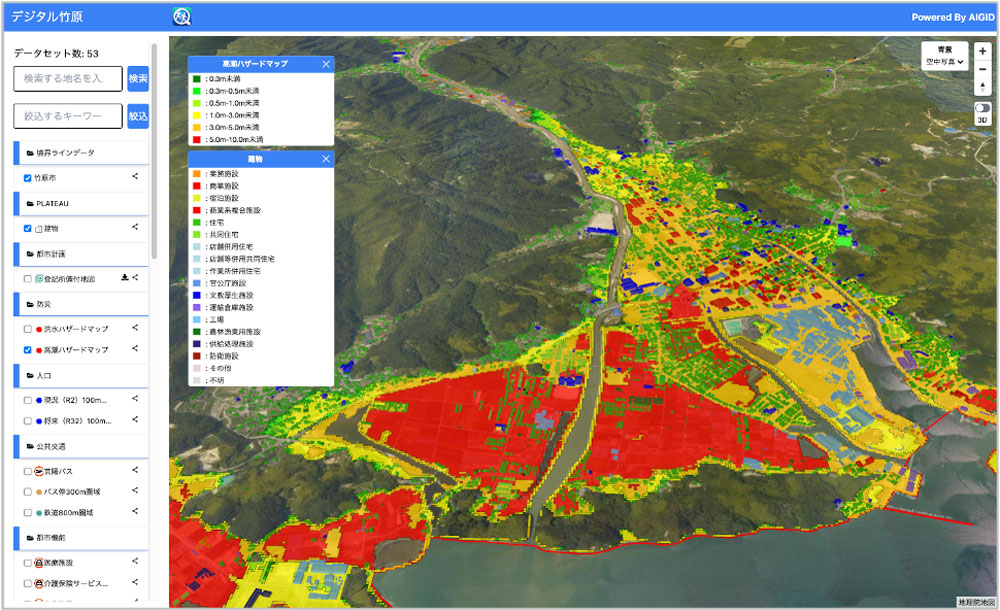Click the place name search input field

(68, 79)
